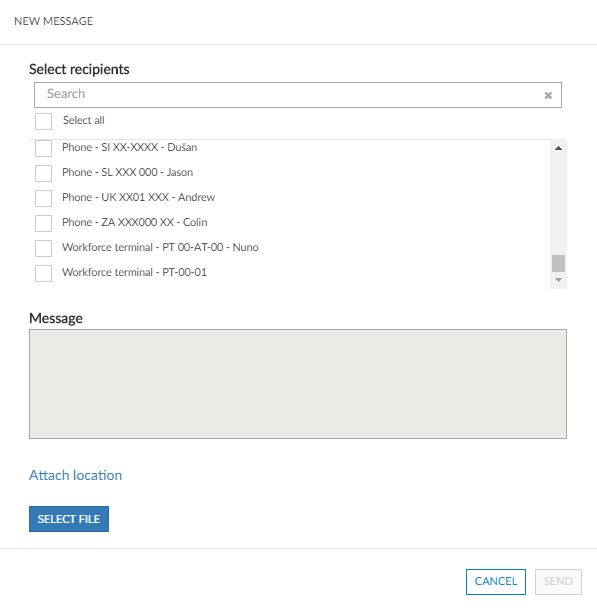Image resolution: width=597 pixels, height=610 pixels.
Task: Click the SEND button
Action: tap(558, 582)
